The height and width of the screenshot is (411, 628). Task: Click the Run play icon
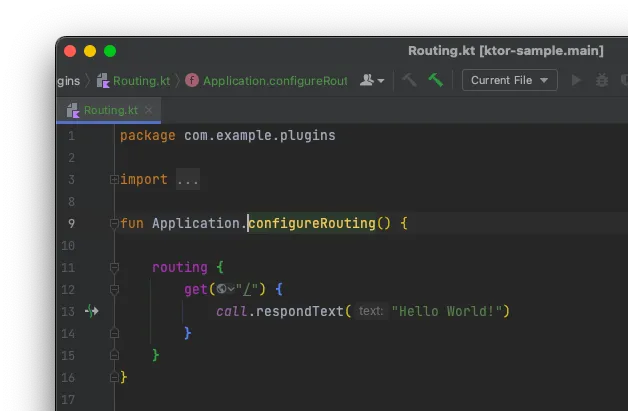coord(576,80)
